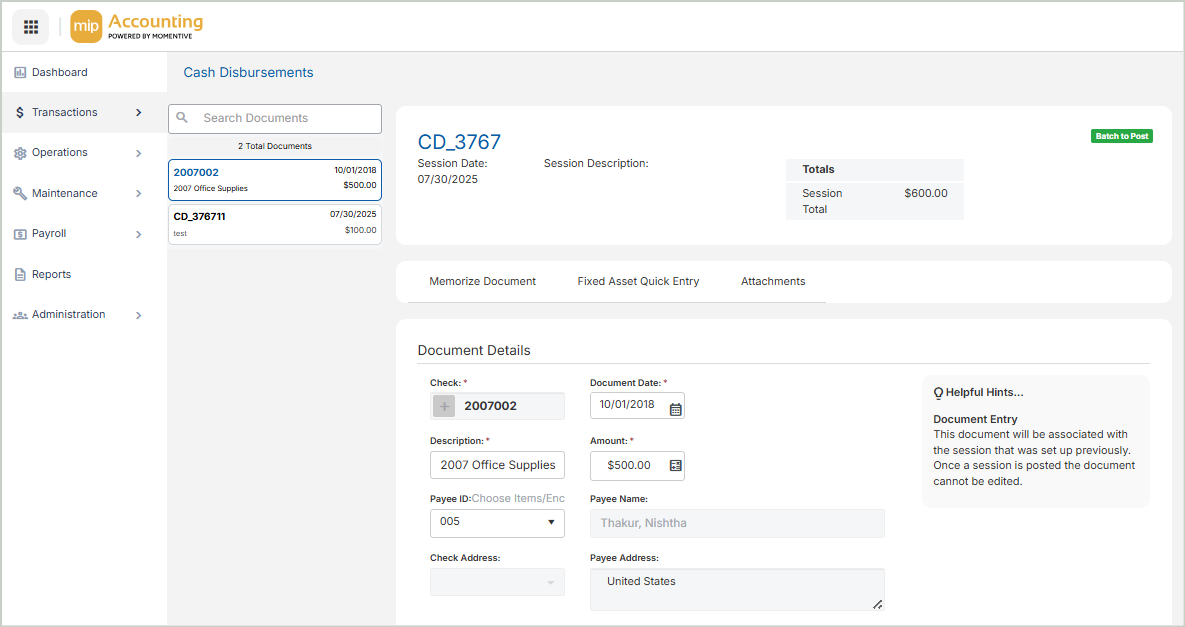The height and width of the screenshot is (627, 1185).
Task: Click the magnifier icon in Search Documents
Action: click(183, 118)
